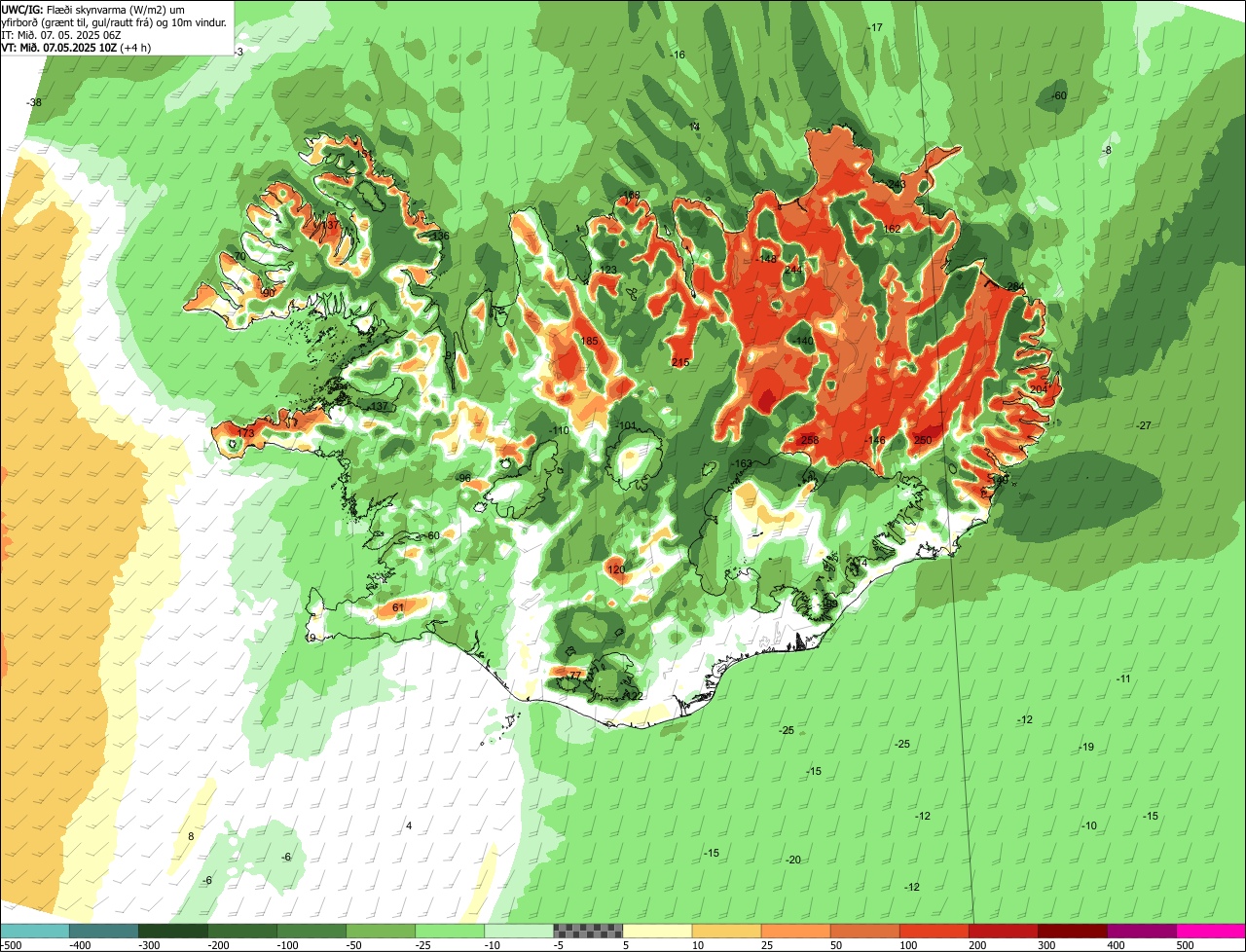Select the olive green -50 to -25 swatch
The image size is (1246, 952).
382,931
